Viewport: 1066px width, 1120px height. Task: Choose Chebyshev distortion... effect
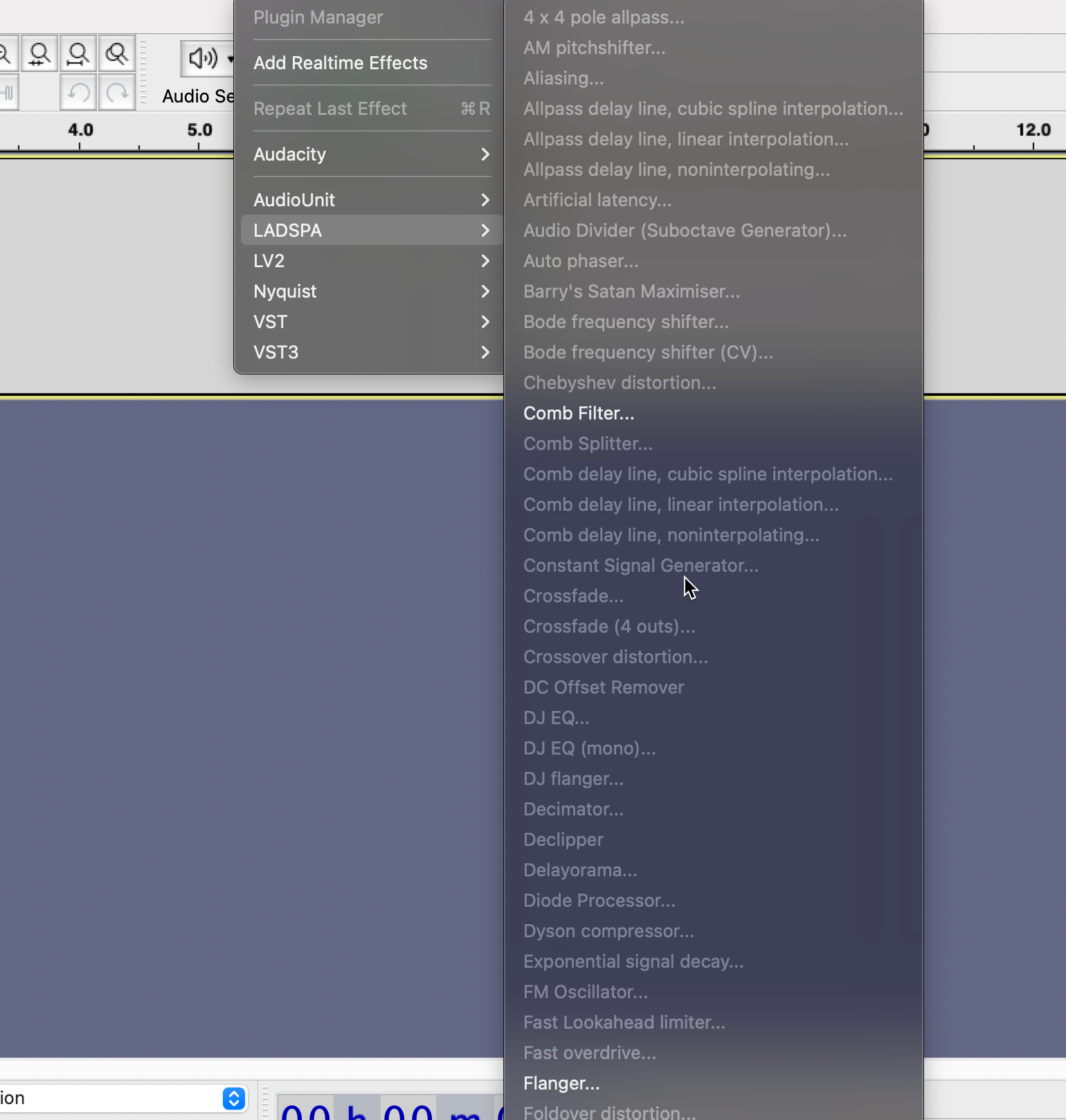pyautogui.click(x=714, y=383)
